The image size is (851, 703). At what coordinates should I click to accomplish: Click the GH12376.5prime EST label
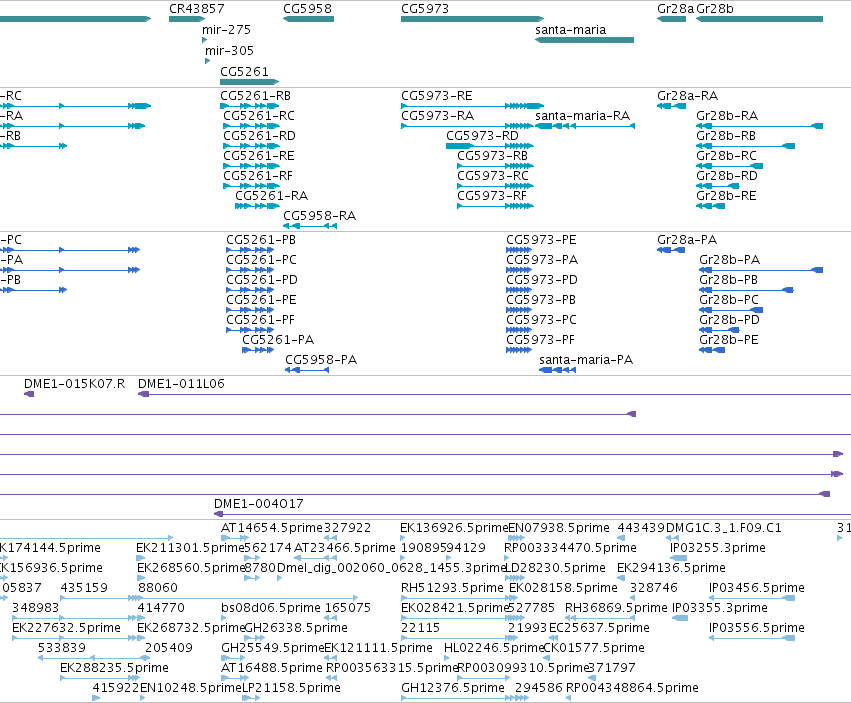pyautogui.click(x=453, y=688)
